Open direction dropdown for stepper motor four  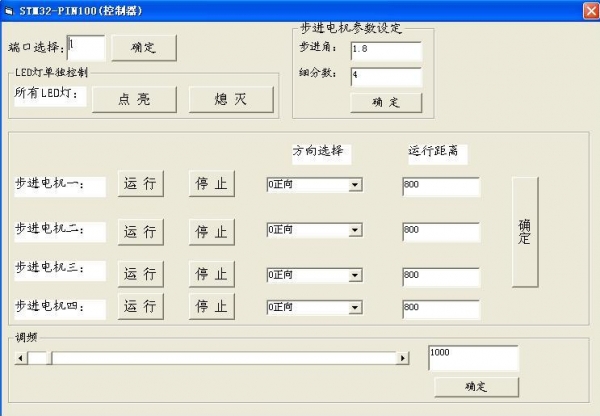pos(354,307)
